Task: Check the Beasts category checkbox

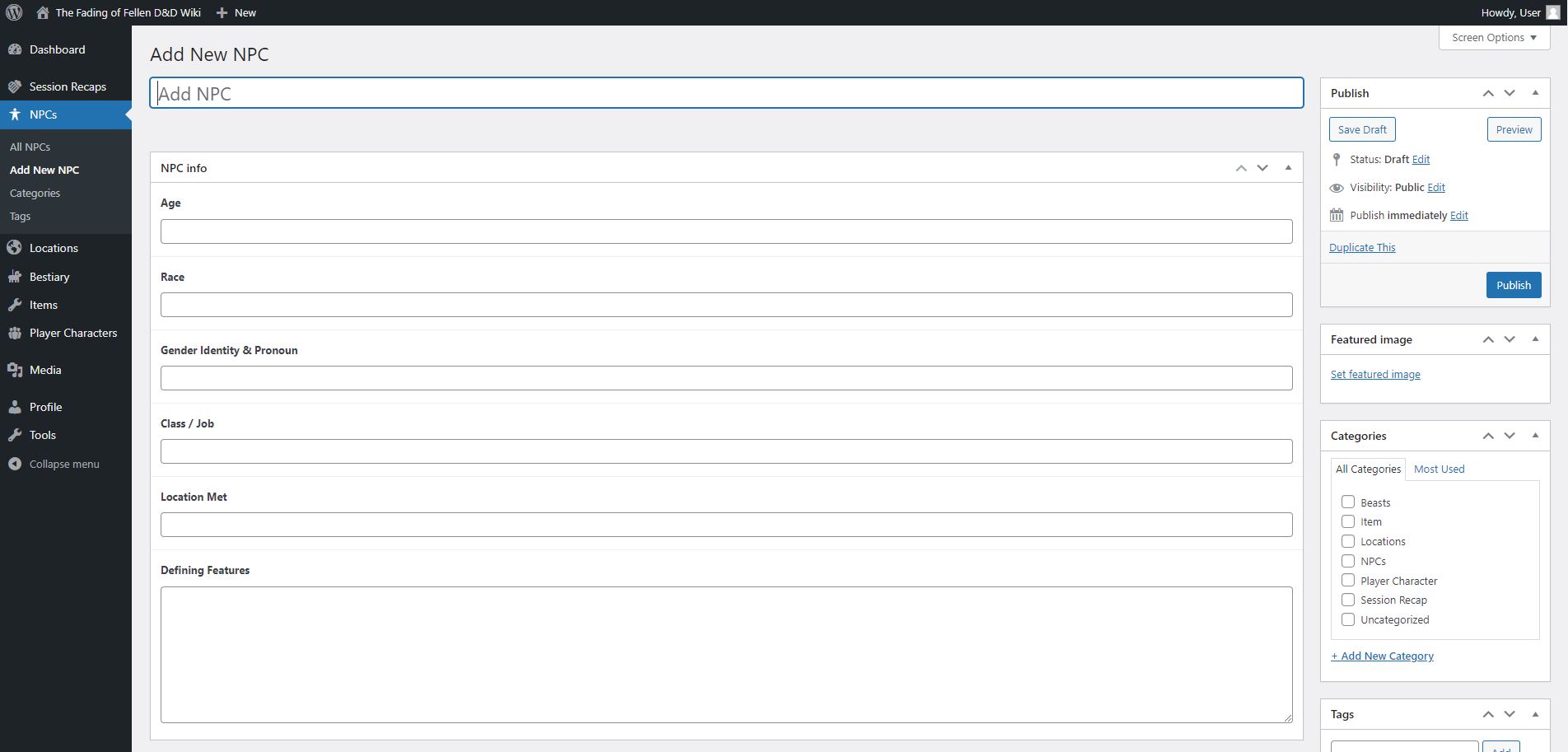Action: [x=1348, y=502]
